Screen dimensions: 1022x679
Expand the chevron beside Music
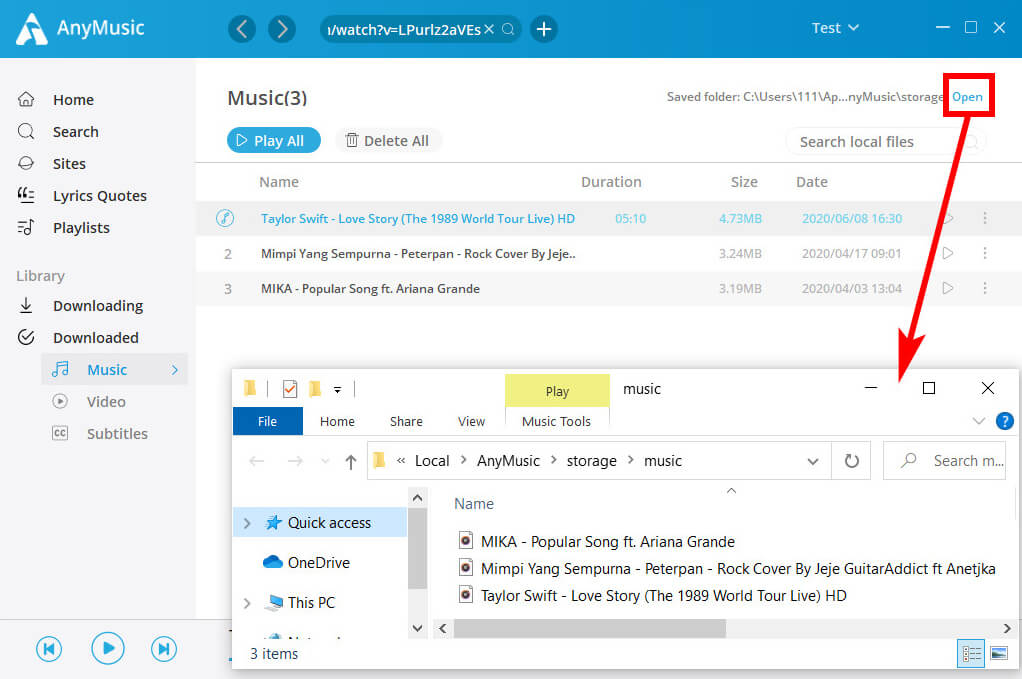point(175,370)
